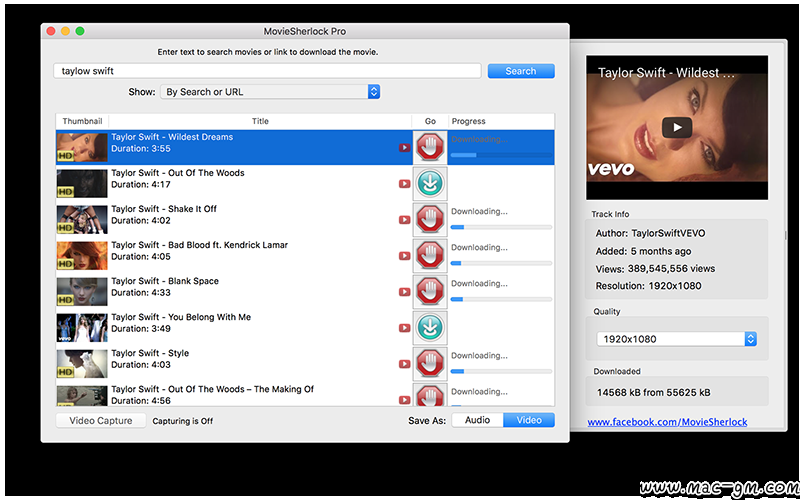Play the Wildest Dreams preview video
Screen dimensions: 800x500
pyautogui.click(x=677, y=128)
